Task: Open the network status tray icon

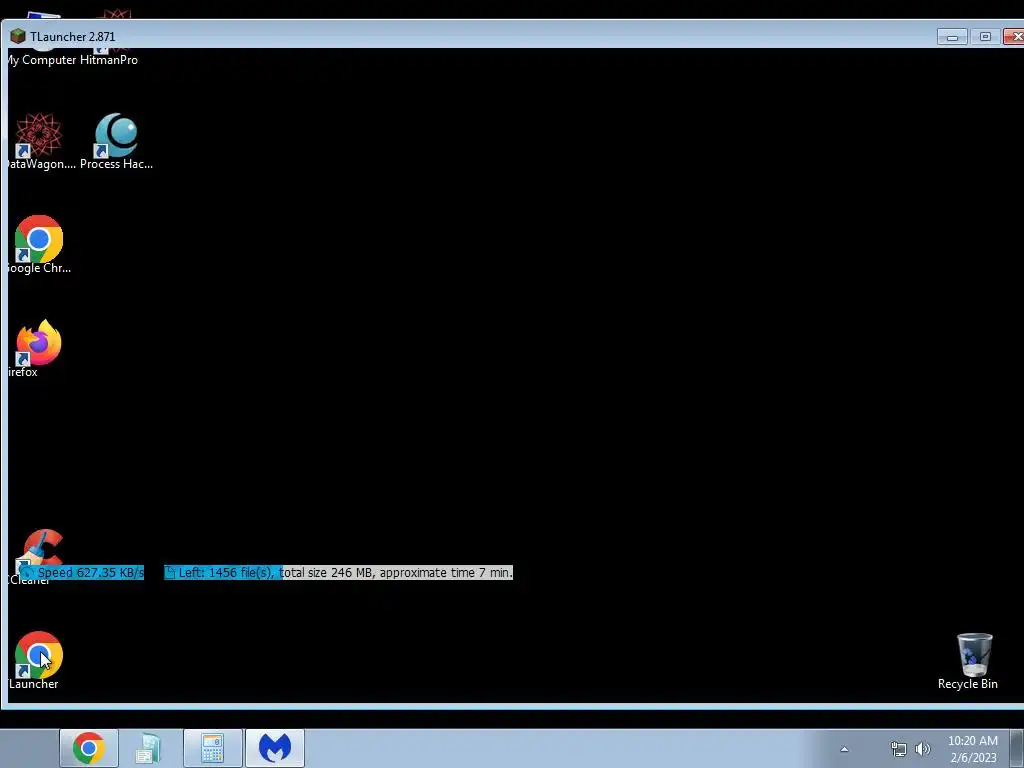Action: click(899, 749)
